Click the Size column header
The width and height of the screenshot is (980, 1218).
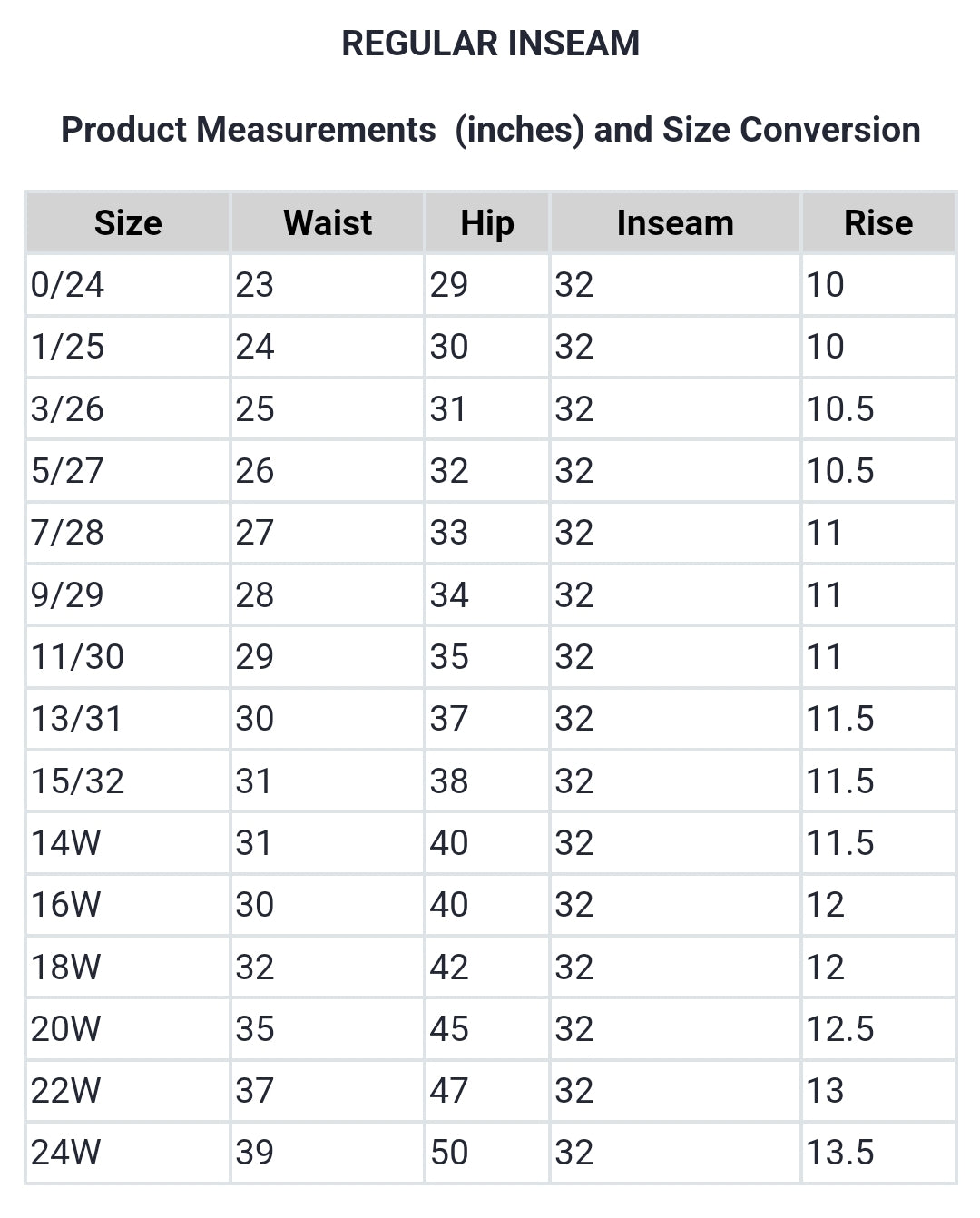coord(128,223)
